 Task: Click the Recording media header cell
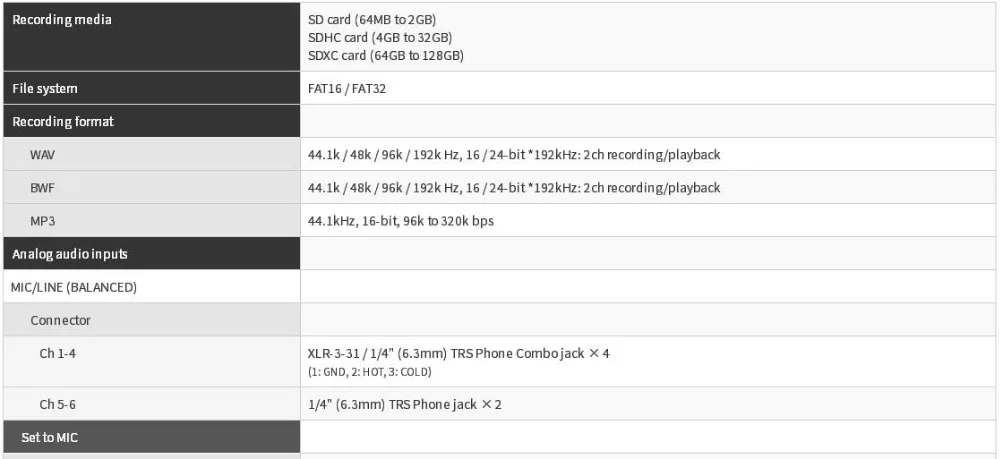coord(152,37)
